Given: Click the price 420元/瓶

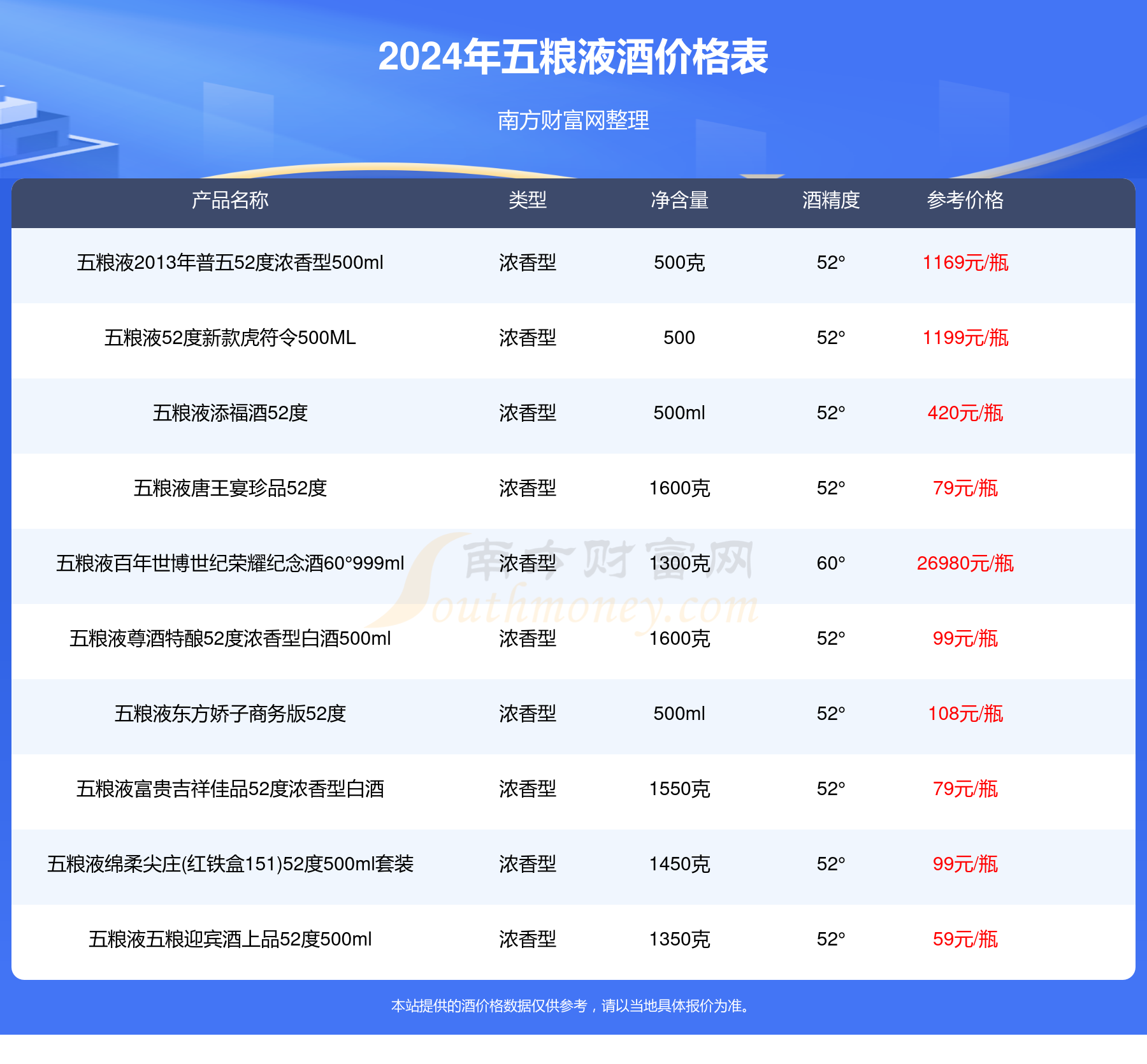Looking at the screenshot, I should (x=965, y=413).
